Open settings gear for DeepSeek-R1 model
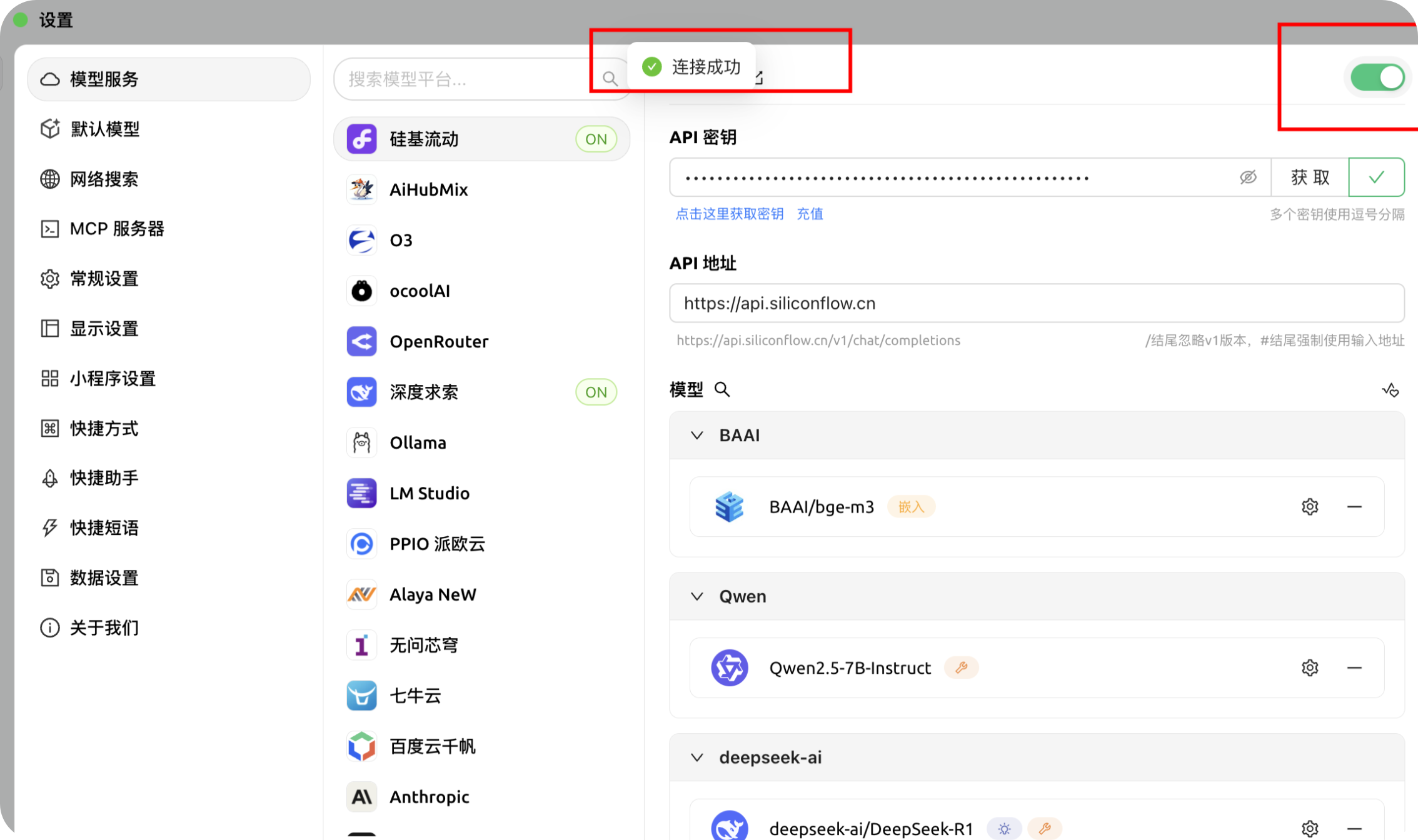1418x840 pixels. point(1309,829)
